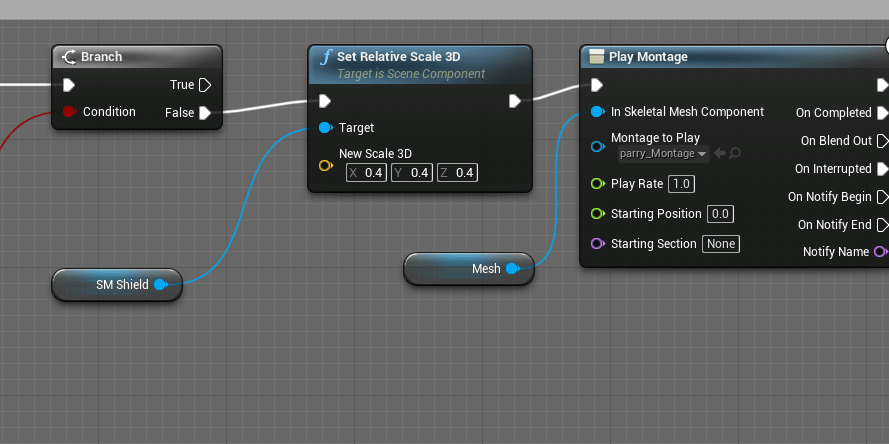Image resolution: width=889 pixels, height=444 pixels.
Task: Click the SM Shield variable output pin
Action: click(160, 285)
